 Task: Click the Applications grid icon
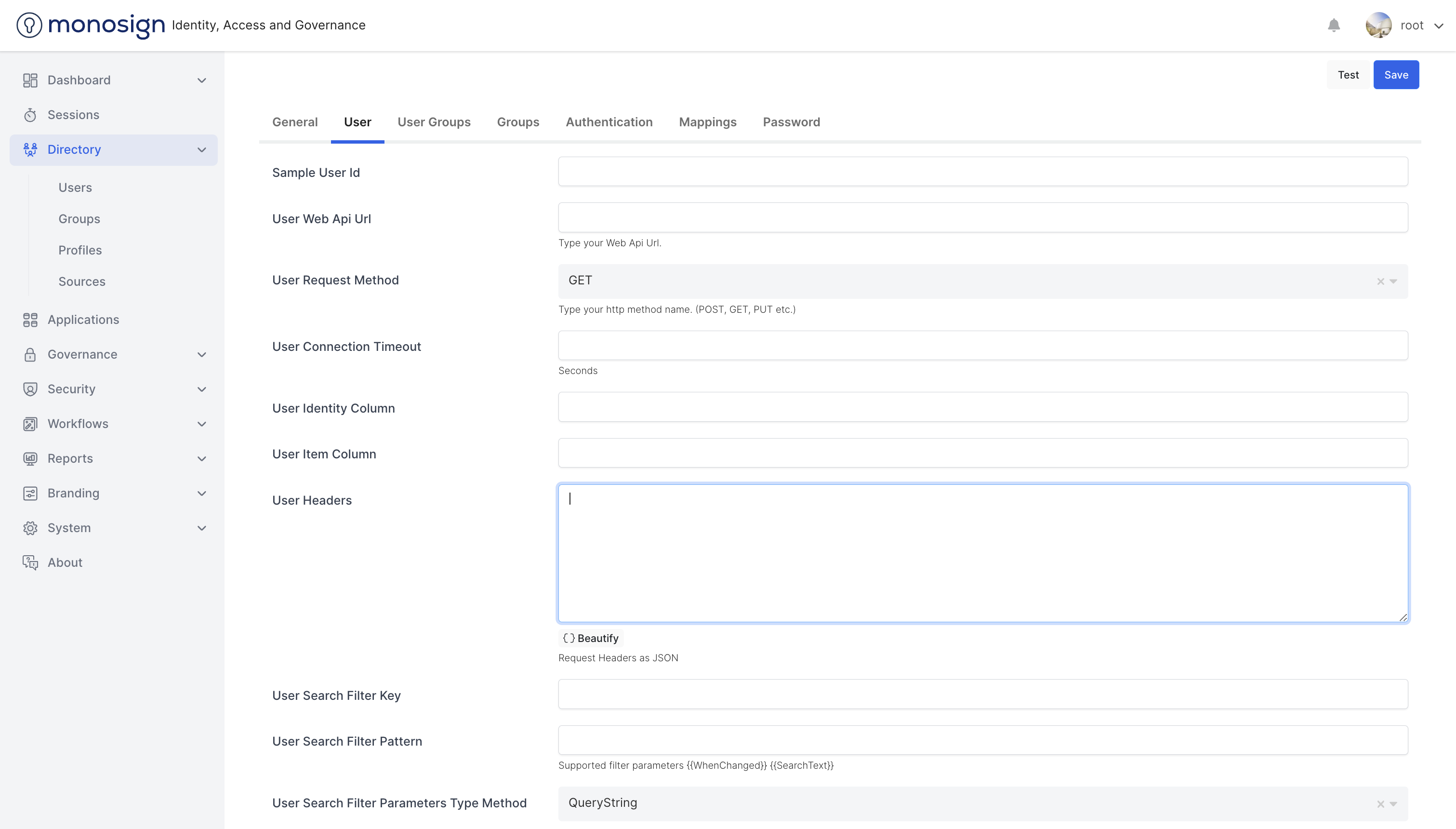pos(30,320)
